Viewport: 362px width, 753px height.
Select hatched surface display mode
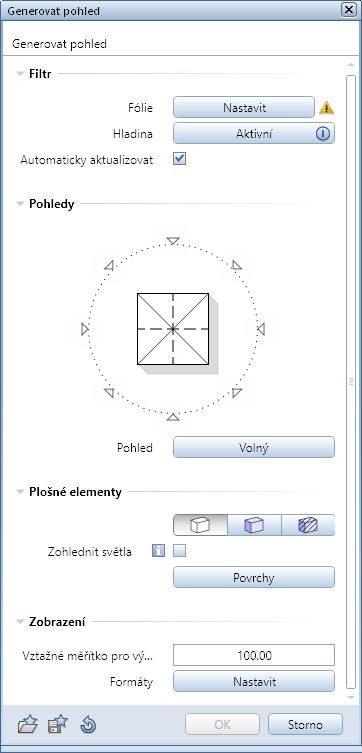pyautogui.click(x=308, y=525)
